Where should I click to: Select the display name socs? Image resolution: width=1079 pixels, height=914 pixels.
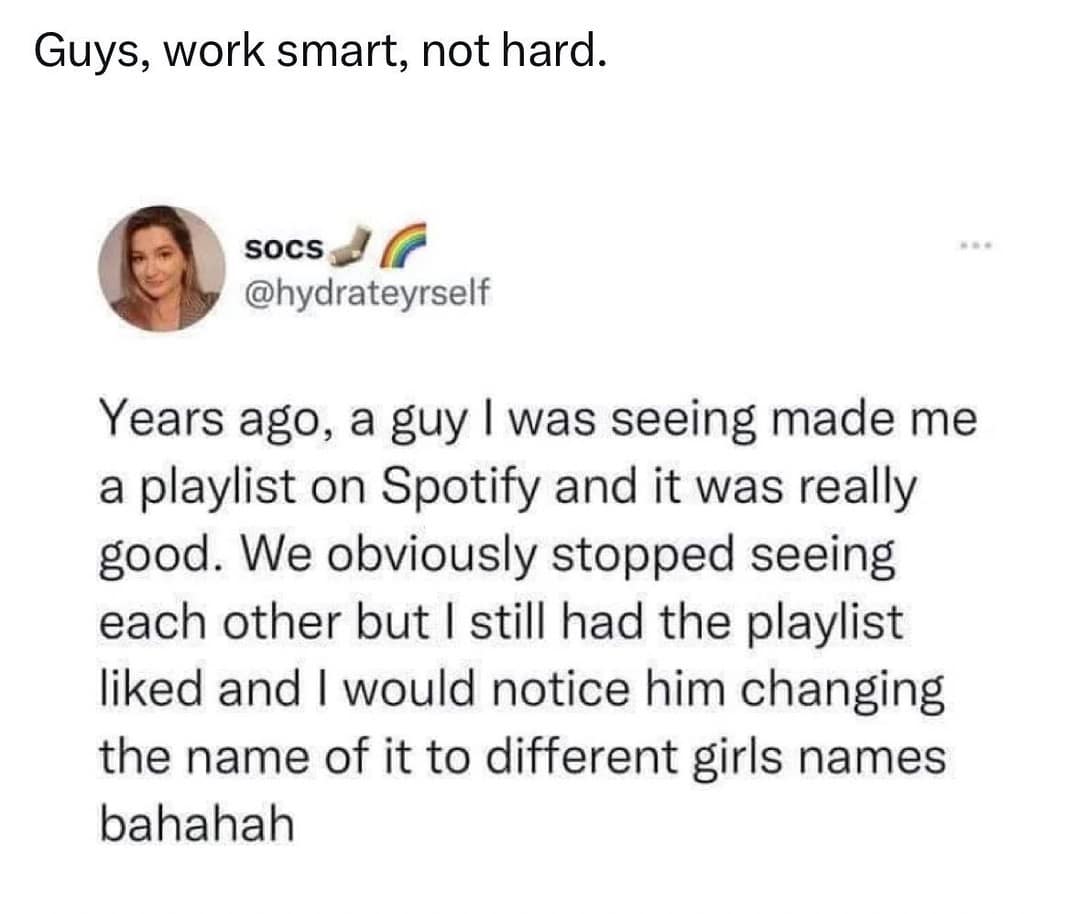point(283,248)
